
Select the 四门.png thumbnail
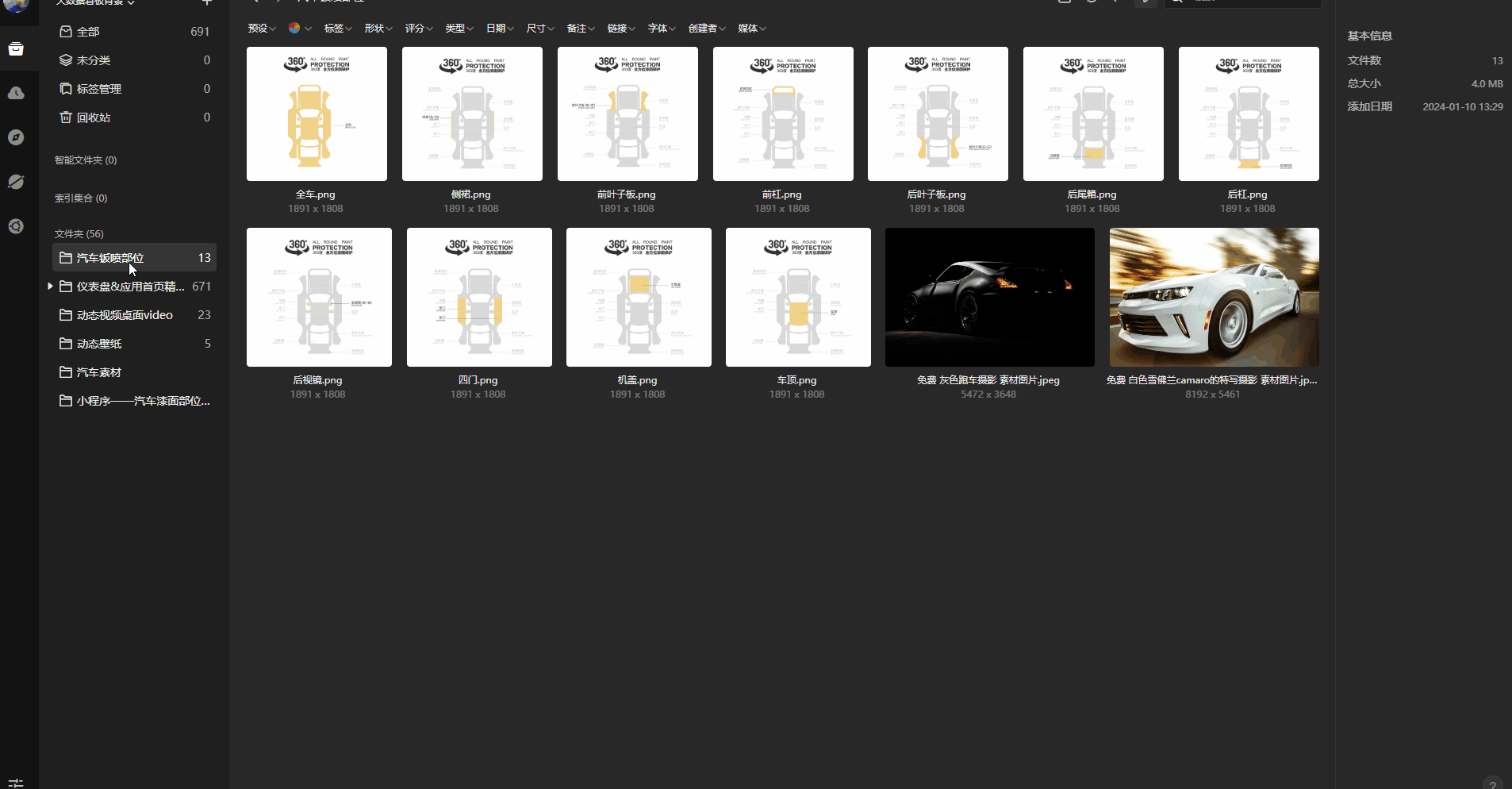(479, 297)
